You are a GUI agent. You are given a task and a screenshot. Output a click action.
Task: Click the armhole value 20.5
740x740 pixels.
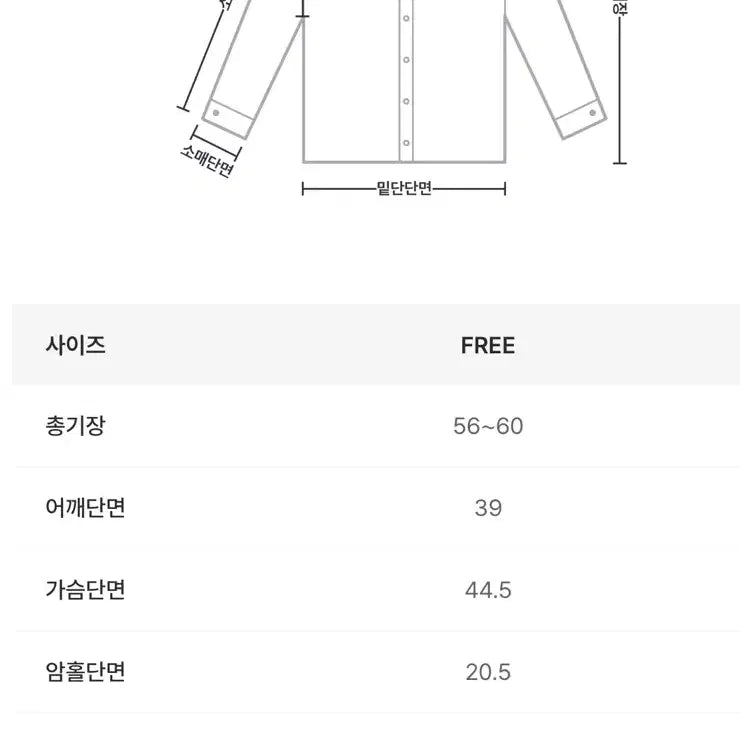(x=488, y=671)
